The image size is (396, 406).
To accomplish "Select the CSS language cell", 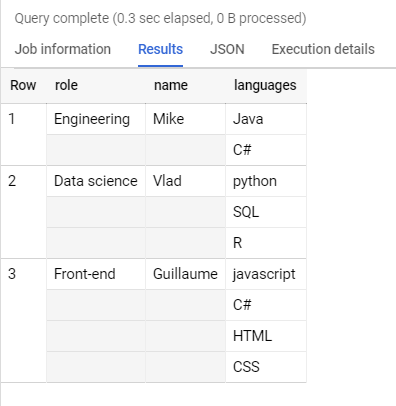I will pos(266,367).
